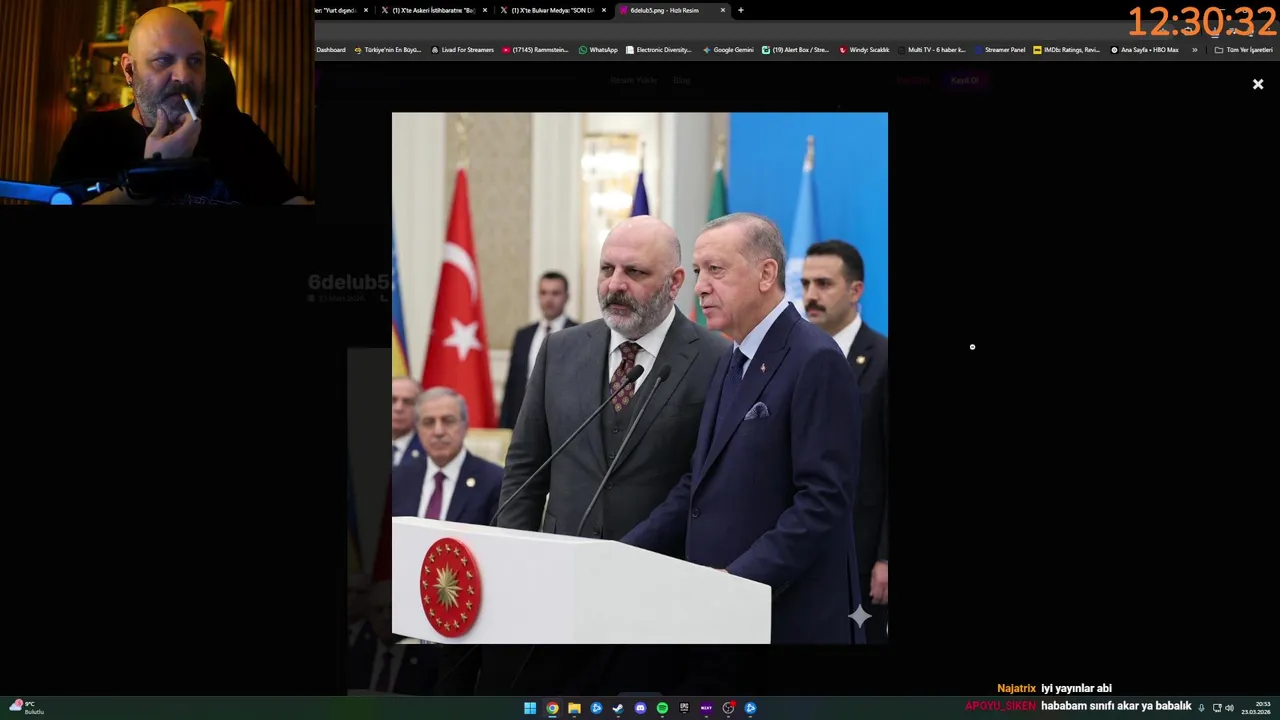This screenshot has height=720, width=1280.
Task: Open the (19) Alert Box / Stre... bookmark
Action: (796, 50)
